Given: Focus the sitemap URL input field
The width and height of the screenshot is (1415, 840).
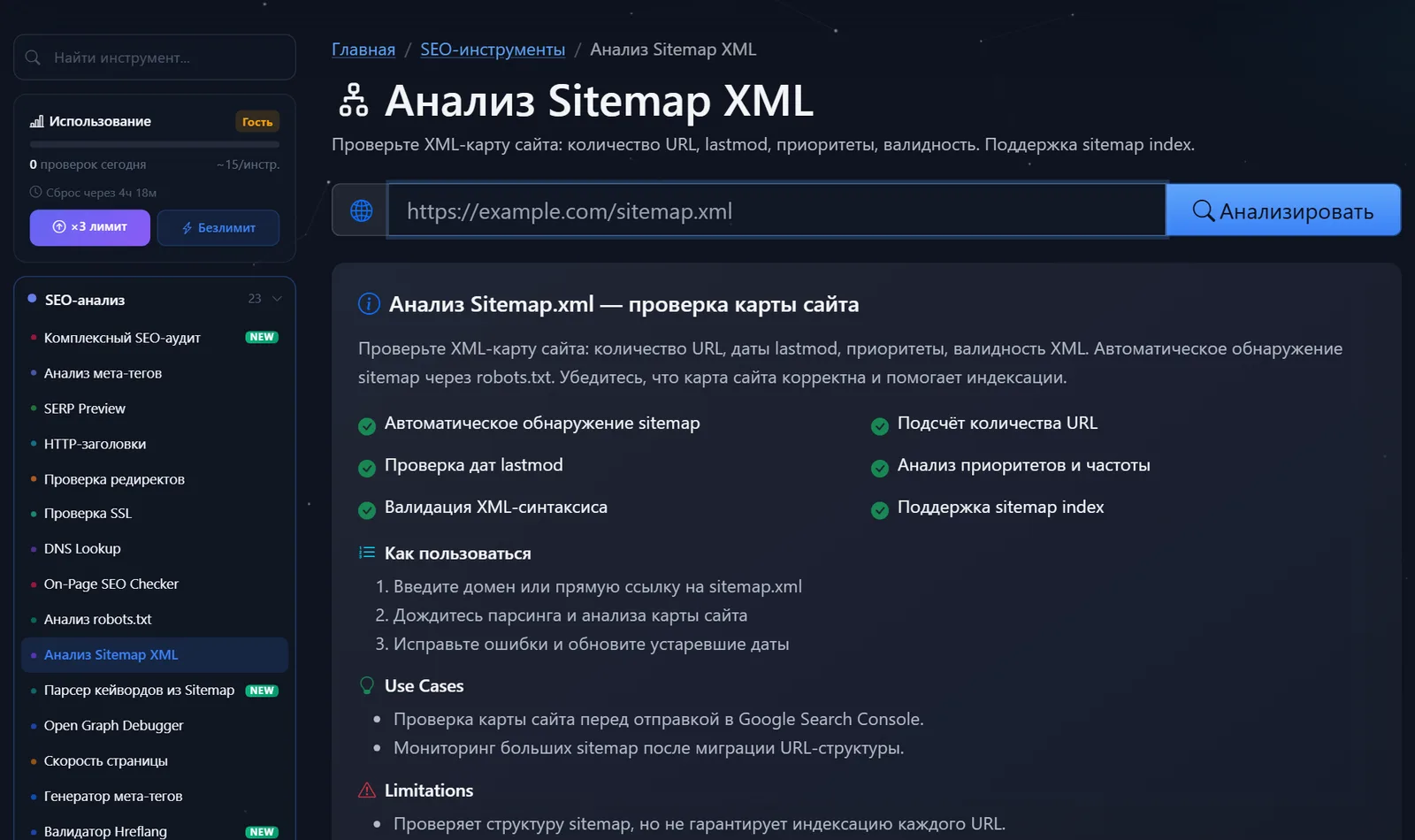Looking at the screenshot, I should pos(776,210).
